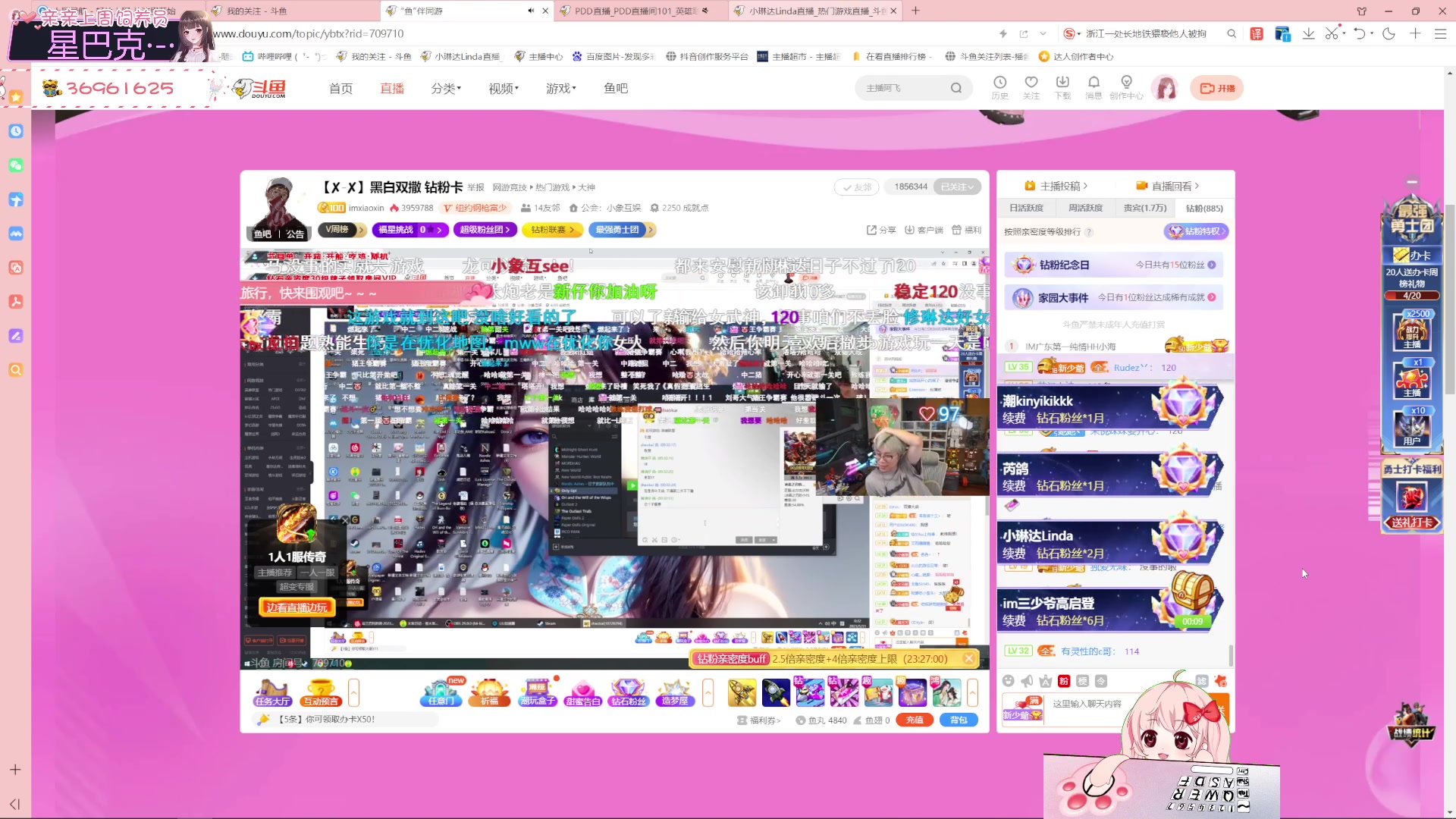Open the 直播回看 replay link

(1168, 186)
